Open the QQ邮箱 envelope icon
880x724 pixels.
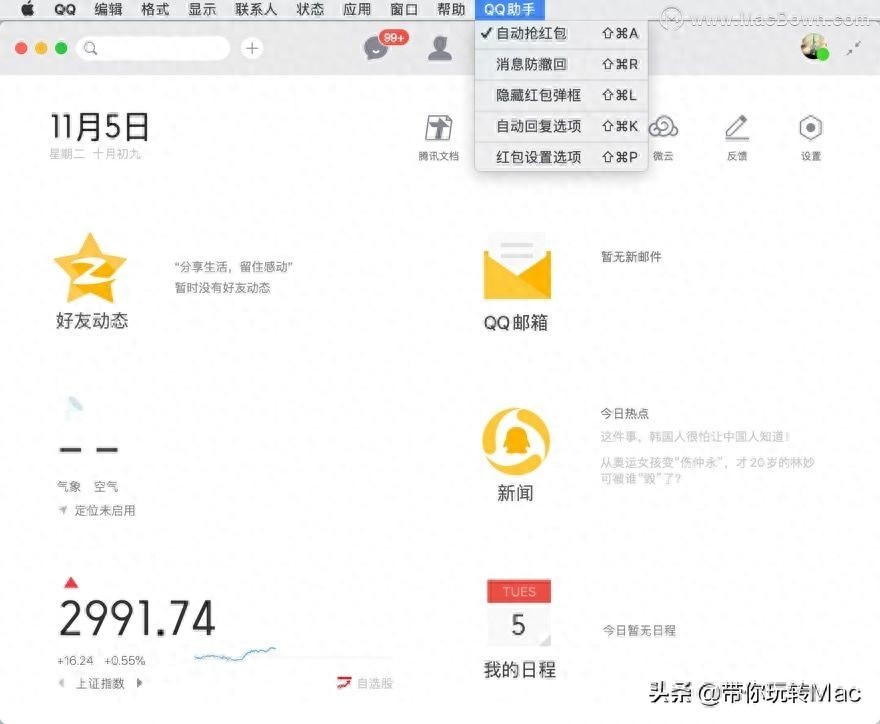point(516,268)
